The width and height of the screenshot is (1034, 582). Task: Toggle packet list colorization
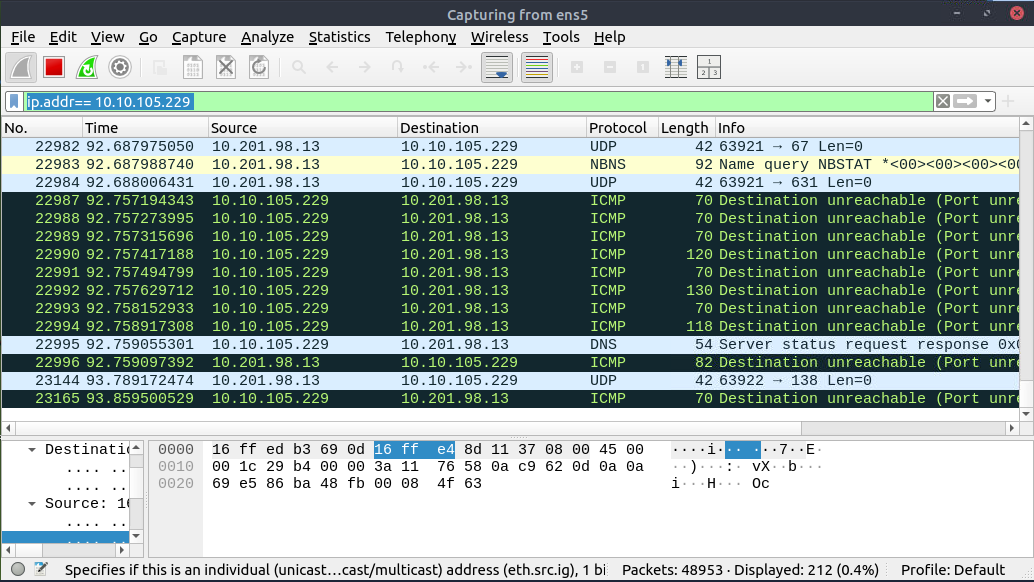537,67
